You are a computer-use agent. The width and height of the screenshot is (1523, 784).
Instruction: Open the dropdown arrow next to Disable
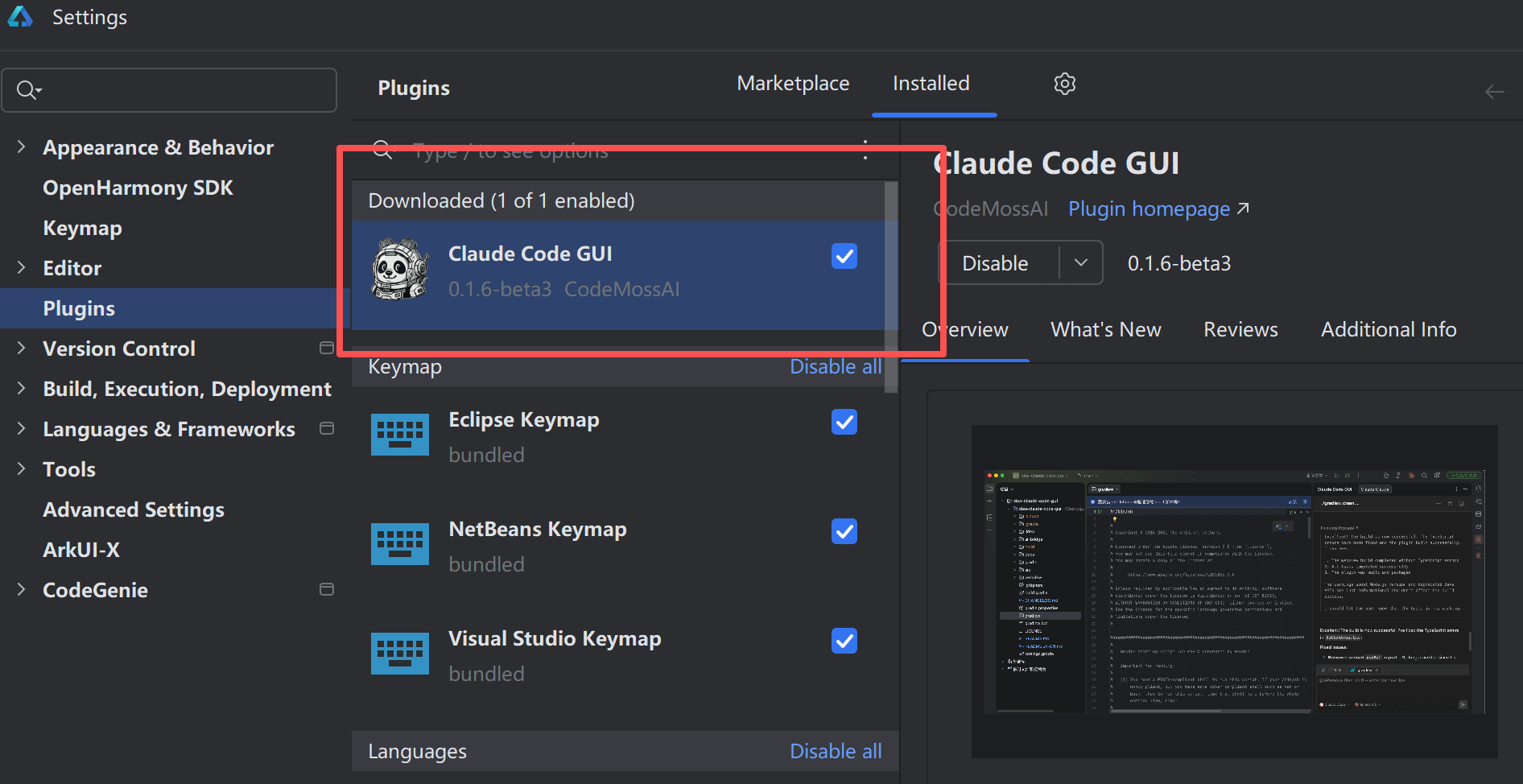coord(1081,263)
